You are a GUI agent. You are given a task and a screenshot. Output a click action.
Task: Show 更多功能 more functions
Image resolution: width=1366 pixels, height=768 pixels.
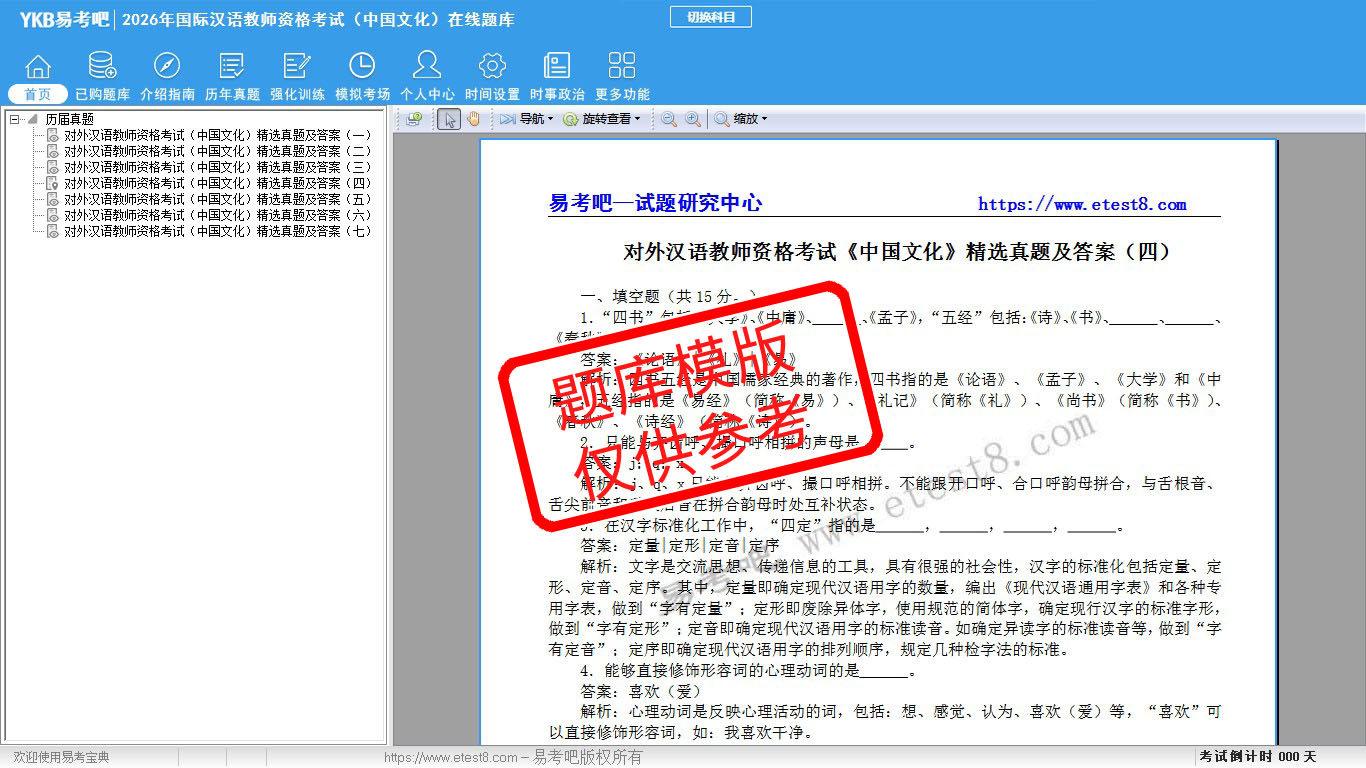(622, 76)
